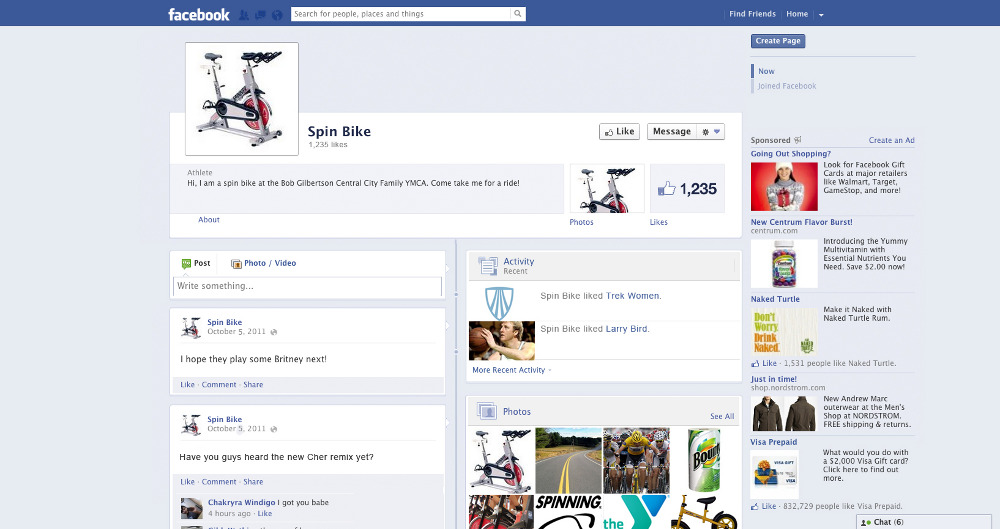
Task: Share the Cher remix post
Action: (253, 482)
